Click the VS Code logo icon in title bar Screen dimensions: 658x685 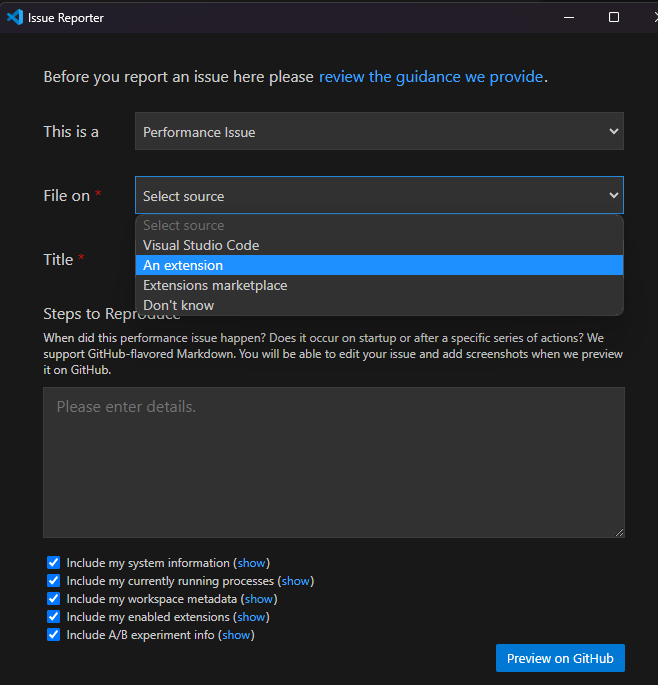tap(15, 17)
